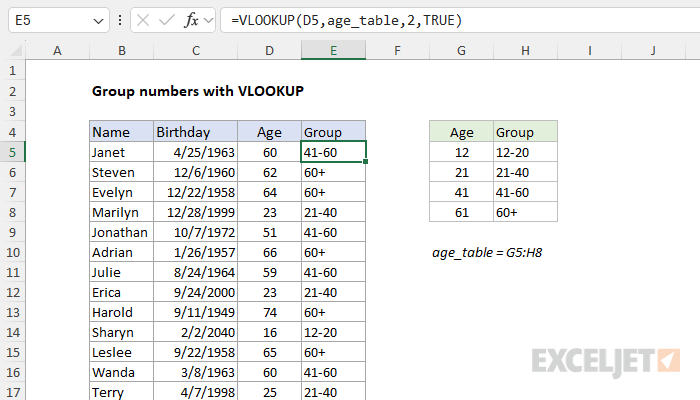Click the enter checkmark formula bar icon
Screen dimensions: 700x400
[x=167, y=20]
